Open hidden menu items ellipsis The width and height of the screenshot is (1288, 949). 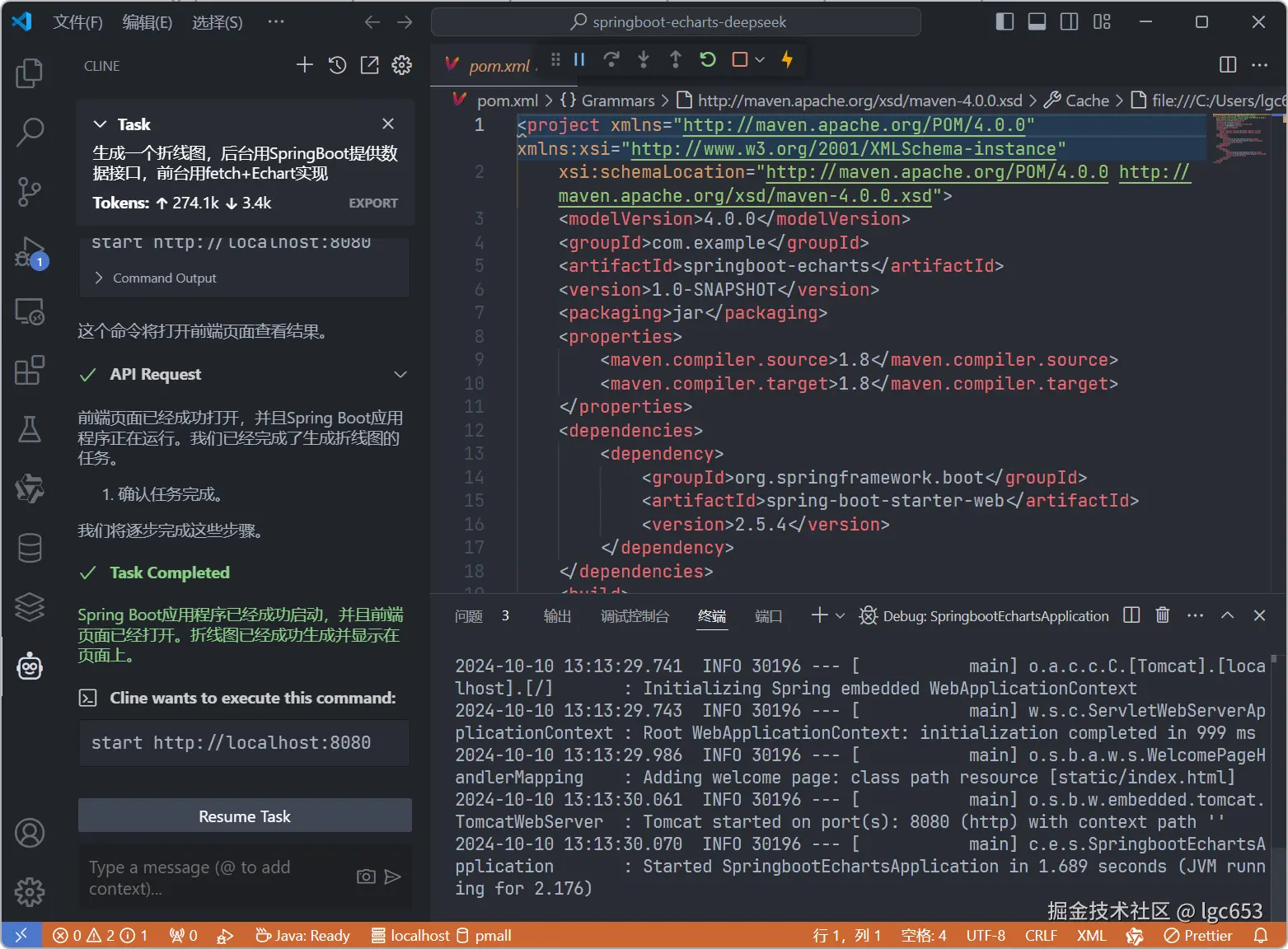[x=276, y=21]
